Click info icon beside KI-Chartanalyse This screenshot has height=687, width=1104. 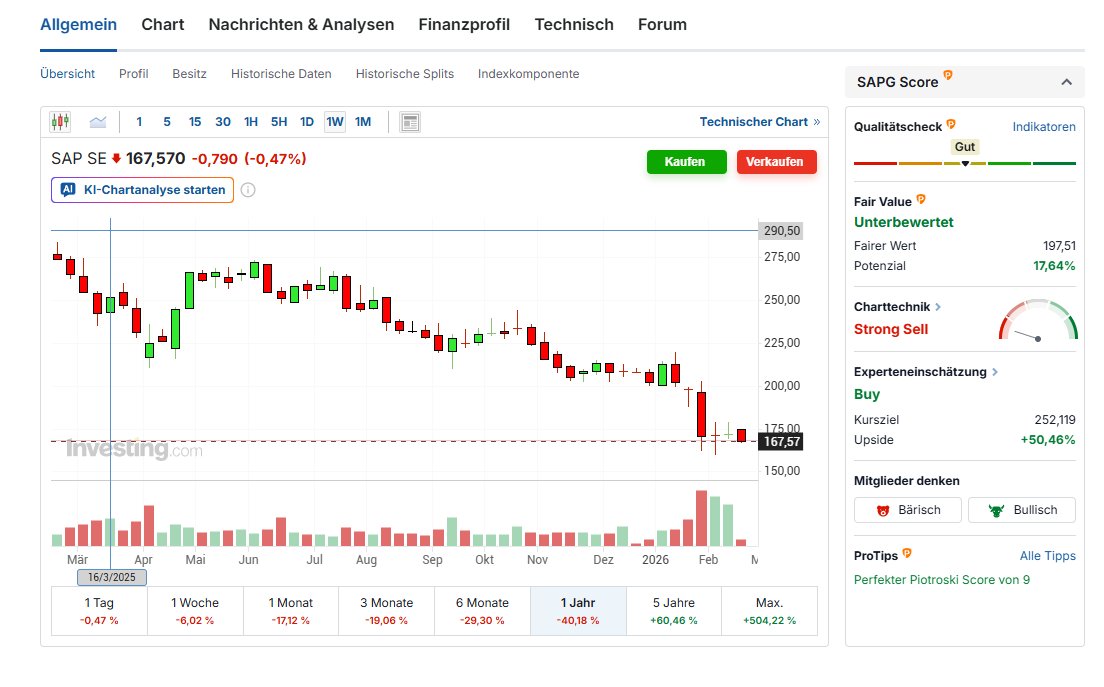[248, 190]
